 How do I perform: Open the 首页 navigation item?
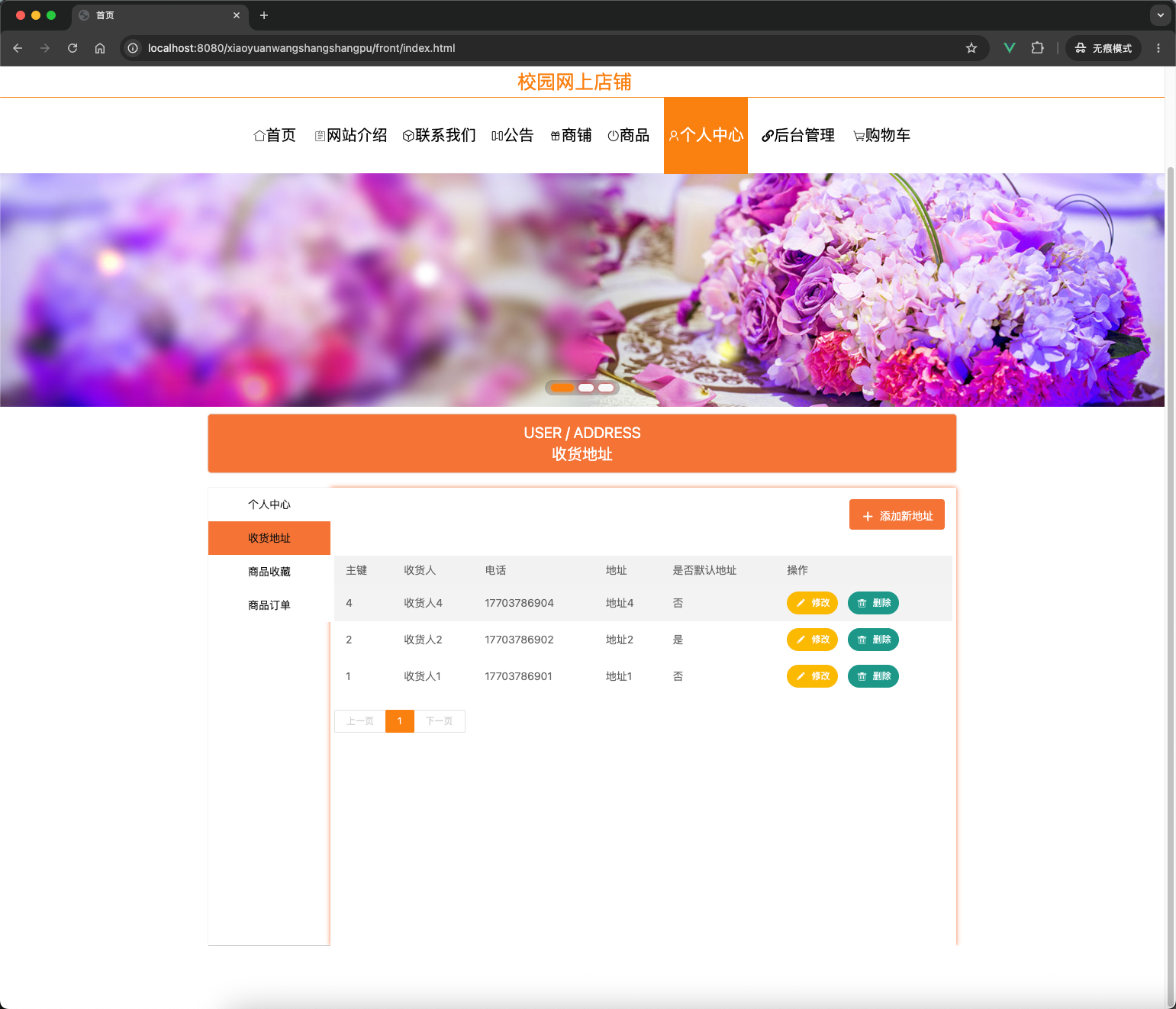tap(275, 135)
